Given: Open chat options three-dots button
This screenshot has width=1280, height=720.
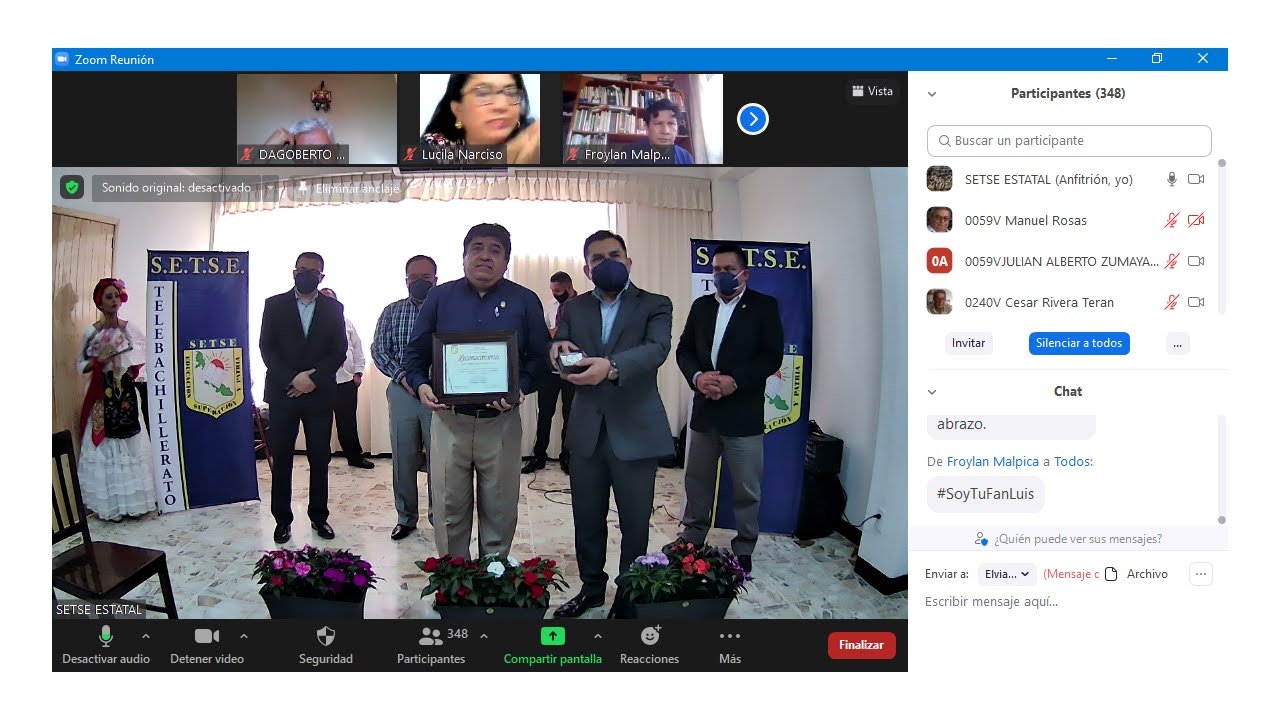Looking at the screenshot, I should (x=1201, y=574).
